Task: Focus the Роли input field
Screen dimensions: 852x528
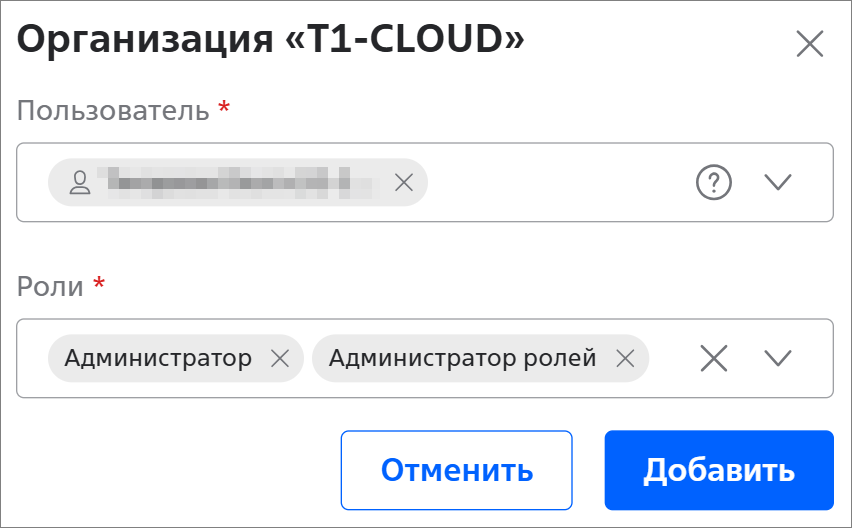Action: pos(670,358)
